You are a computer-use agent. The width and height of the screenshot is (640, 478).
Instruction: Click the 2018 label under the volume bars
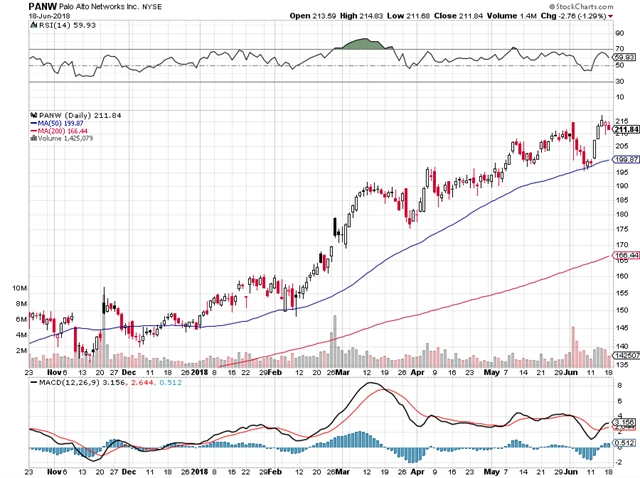(x=200, y=372)
